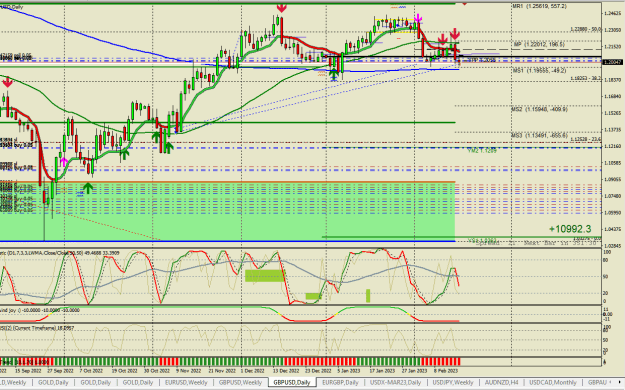625x390 pixels.
Task: Switch to the GBPUSD,Weekly chart tab
Action: tap(240, 382)
